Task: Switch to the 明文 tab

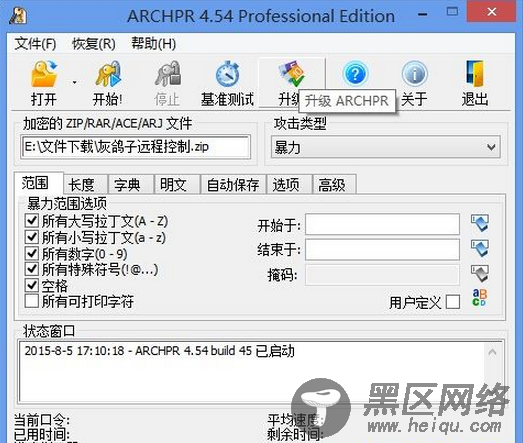Action: pyautogui.click(x=177, y=184)
